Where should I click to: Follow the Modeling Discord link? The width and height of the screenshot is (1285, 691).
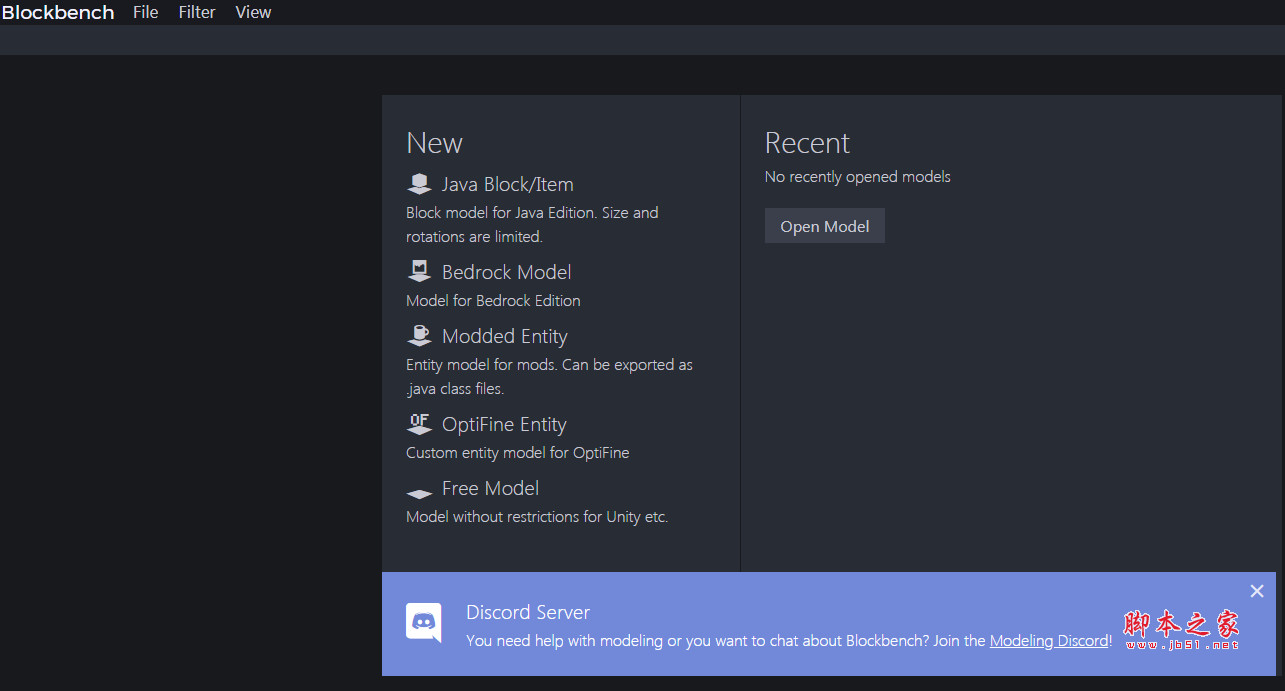tap(1048, 641)
